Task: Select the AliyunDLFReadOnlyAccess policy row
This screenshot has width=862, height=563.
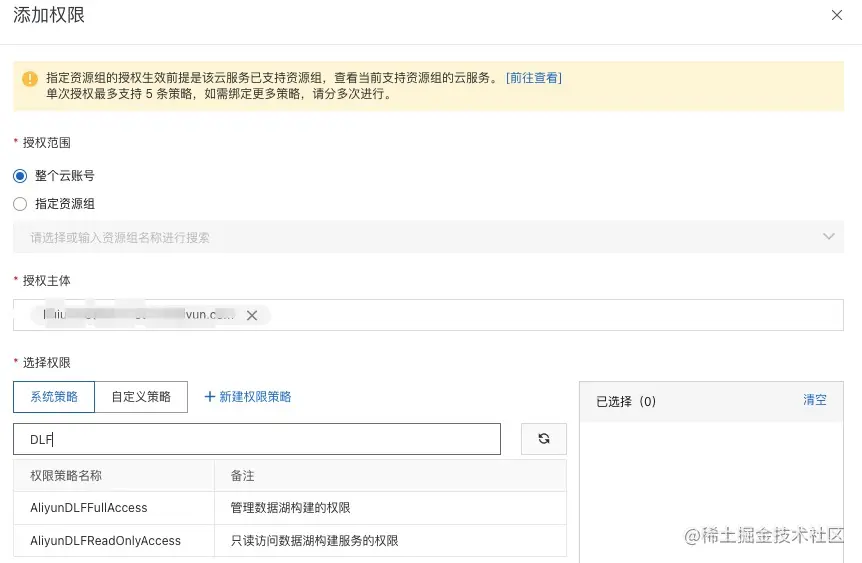Action: [x=290, y=540]
